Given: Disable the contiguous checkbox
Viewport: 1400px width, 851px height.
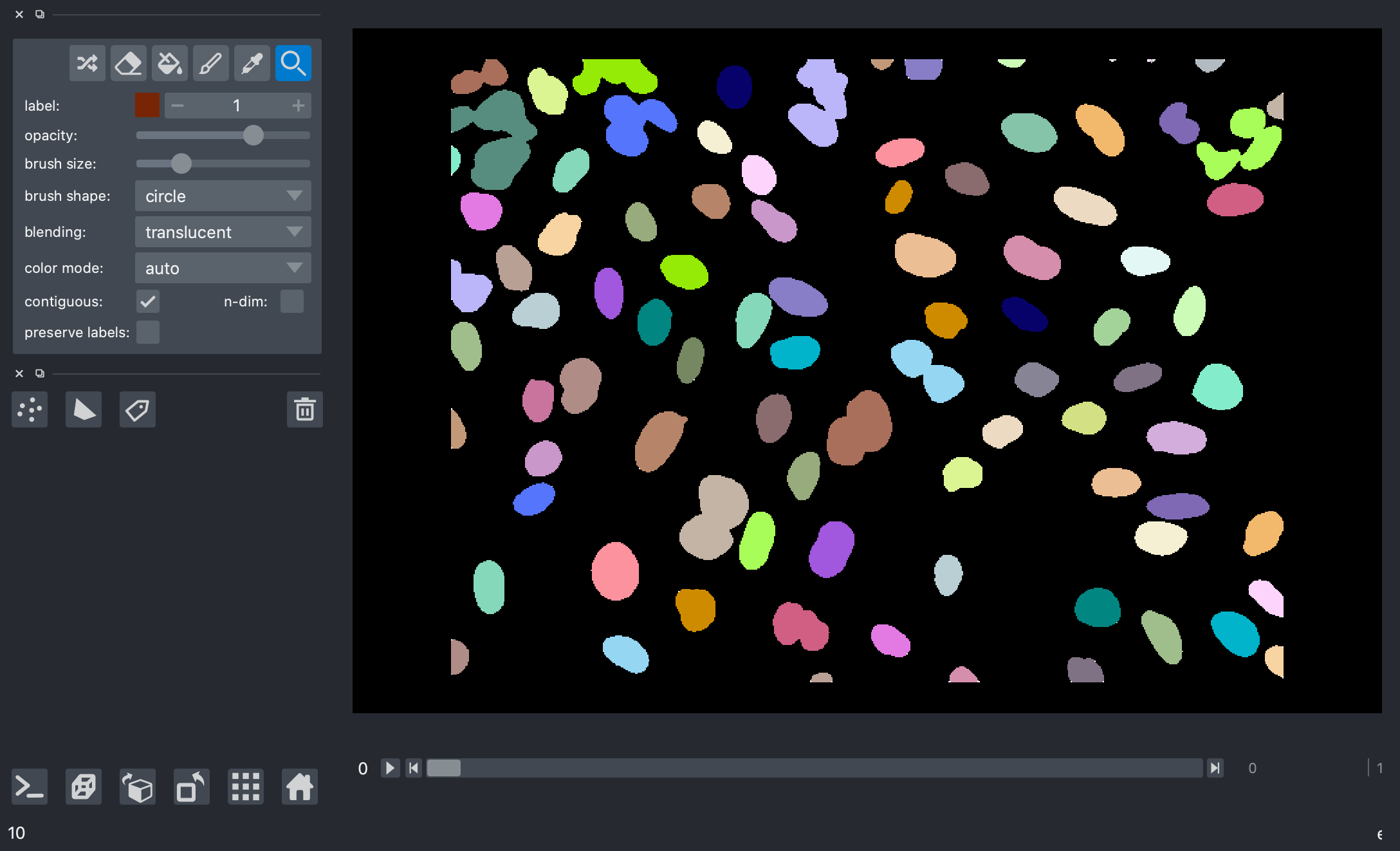Looking at the screenshot, I should pos(147,301).
